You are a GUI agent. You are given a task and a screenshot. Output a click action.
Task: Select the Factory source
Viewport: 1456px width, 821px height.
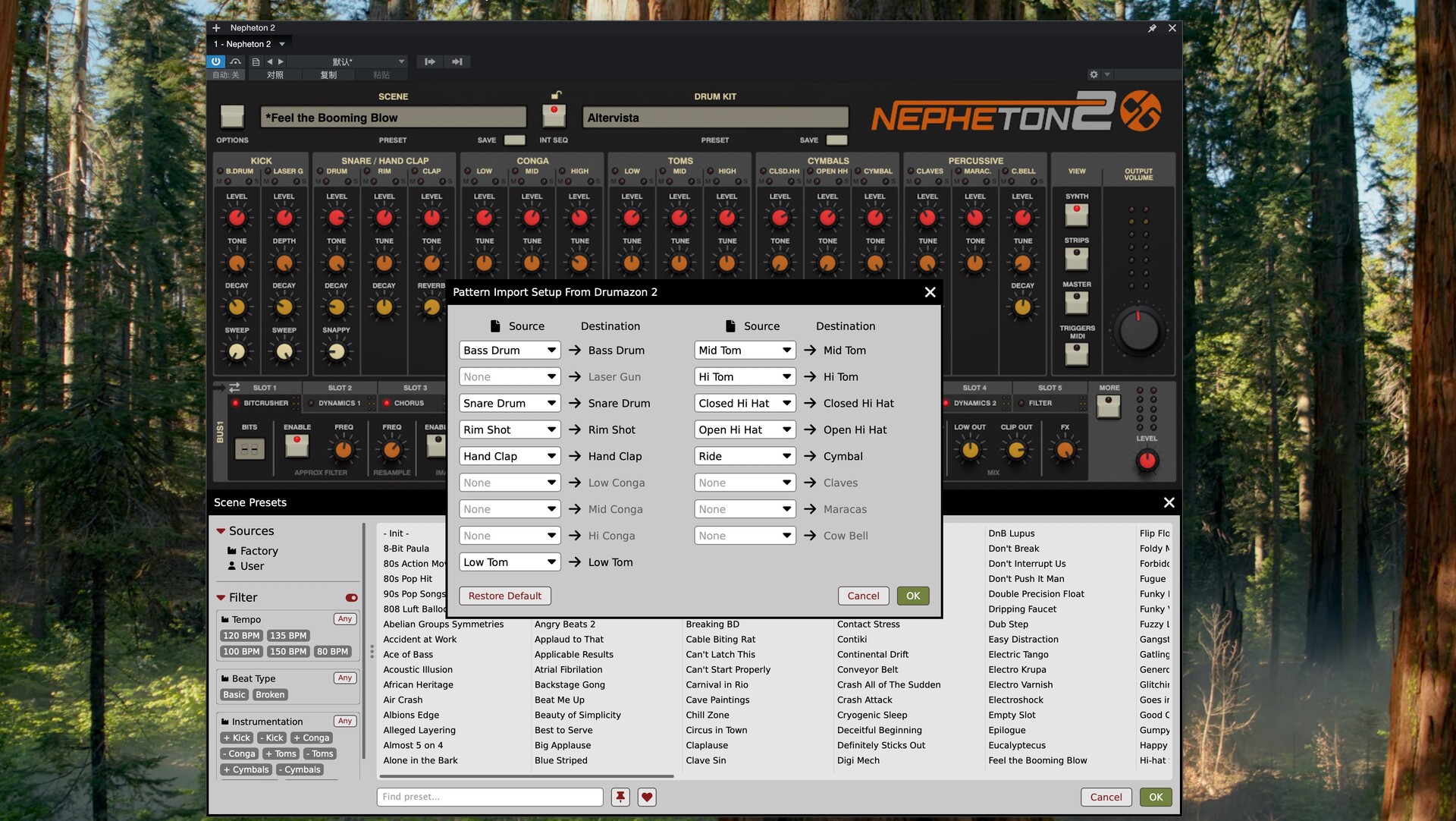(x=253, y=551)
